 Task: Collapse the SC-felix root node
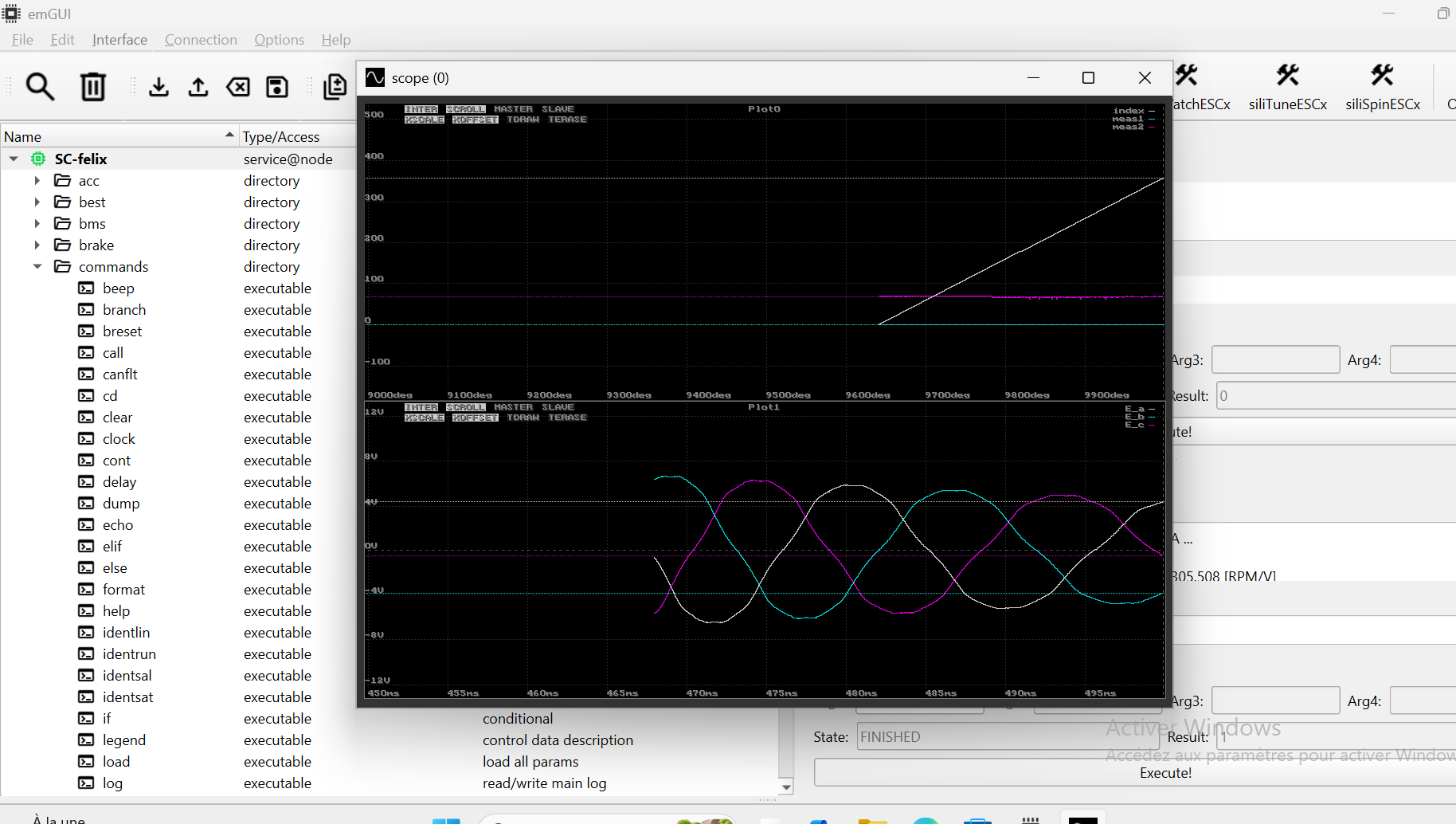14,159
